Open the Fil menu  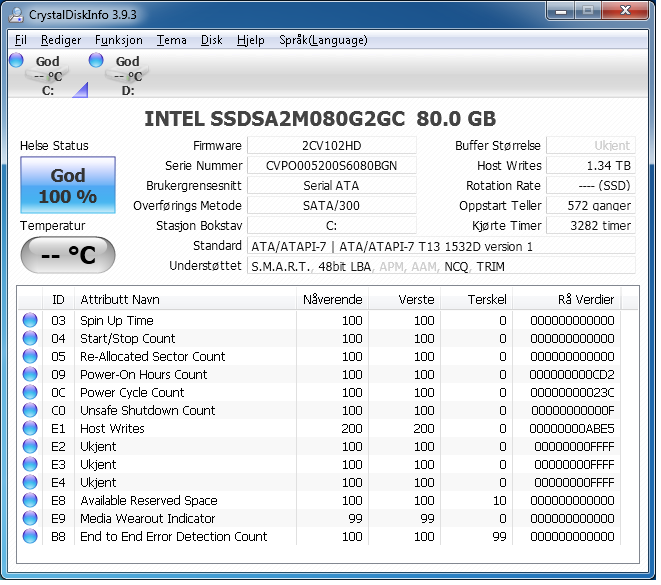tap(21, 40)
